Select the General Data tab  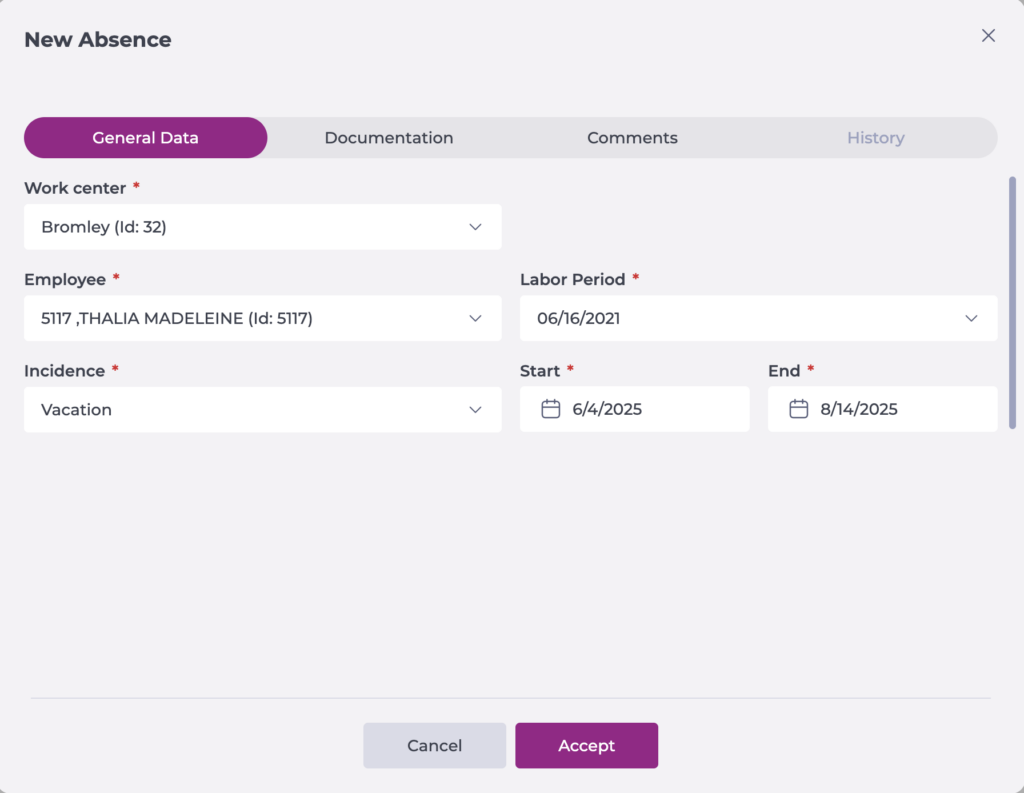coord(146,138)
